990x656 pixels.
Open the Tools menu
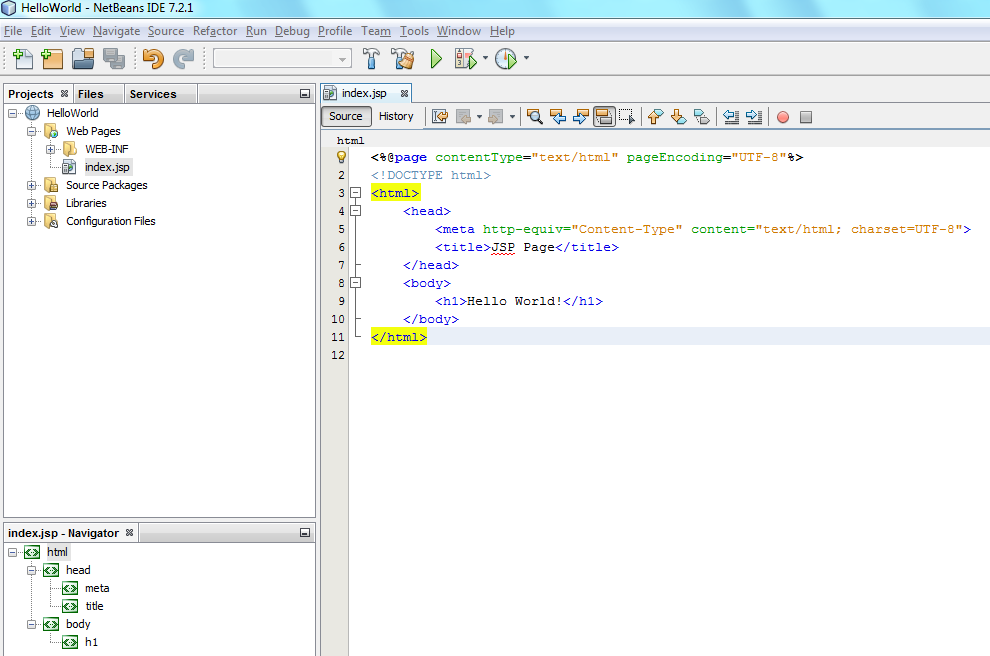(x=414, y=31)
